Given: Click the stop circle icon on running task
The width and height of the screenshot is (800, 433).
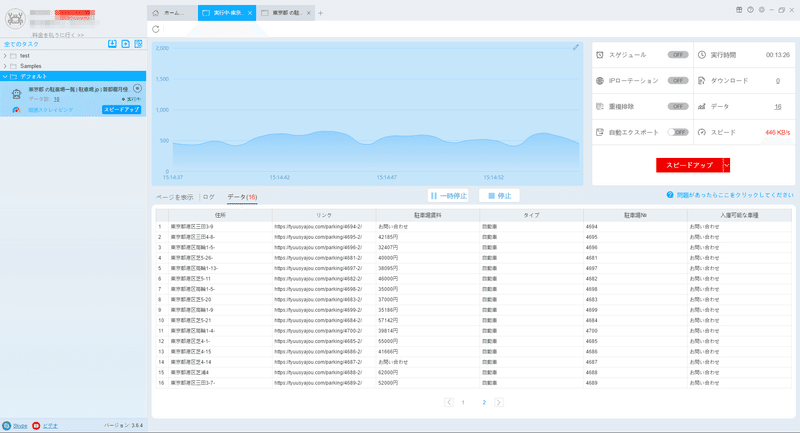Looking at the screenshot, I should [x=137, y=88].
